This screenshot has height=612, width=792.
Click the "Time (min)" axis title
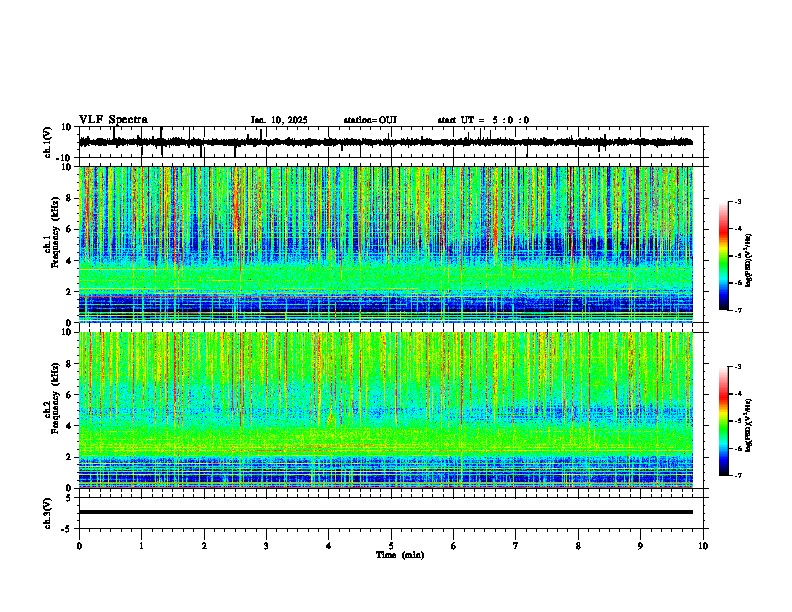[400, 555]
